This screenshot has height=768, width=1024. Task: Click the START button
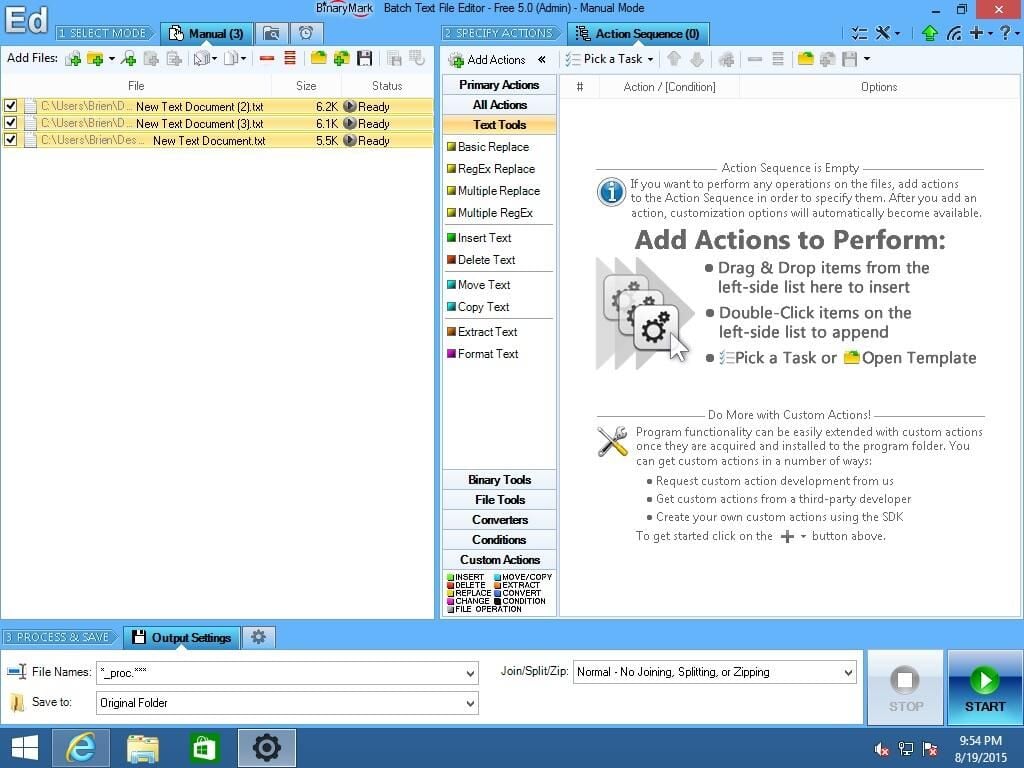click(x=985, y=688)
